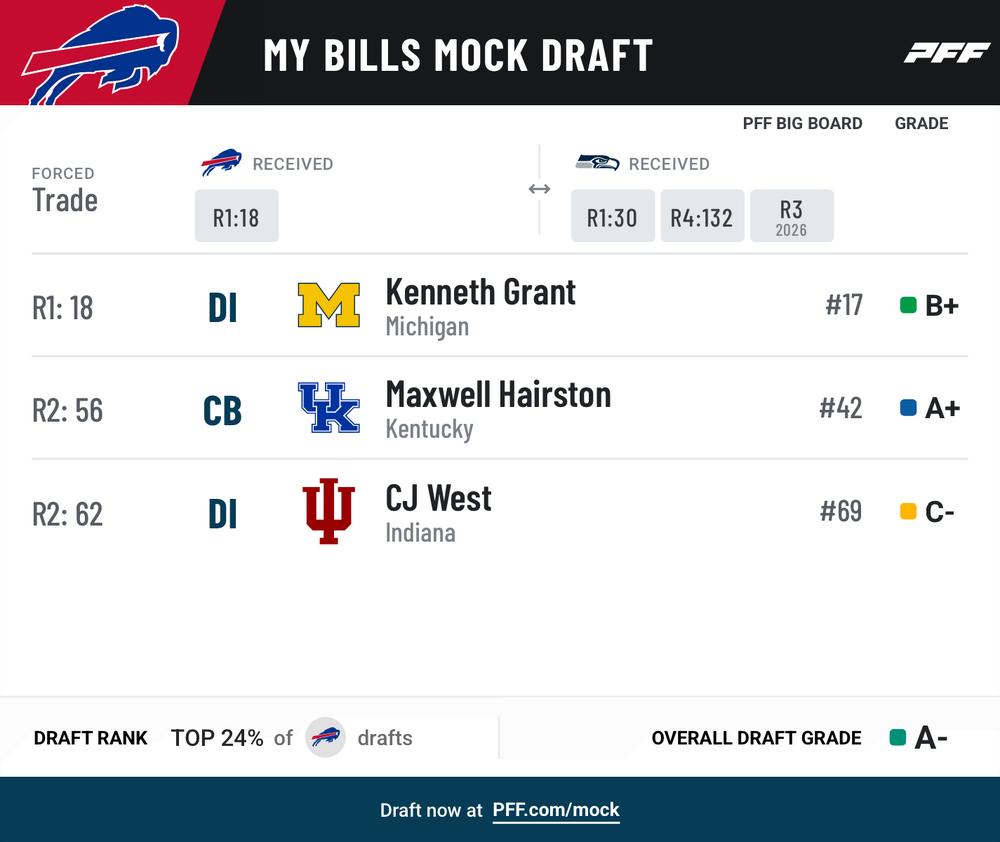Click the PFF logo in header
1000x842 pixels.
pos(946,53)
